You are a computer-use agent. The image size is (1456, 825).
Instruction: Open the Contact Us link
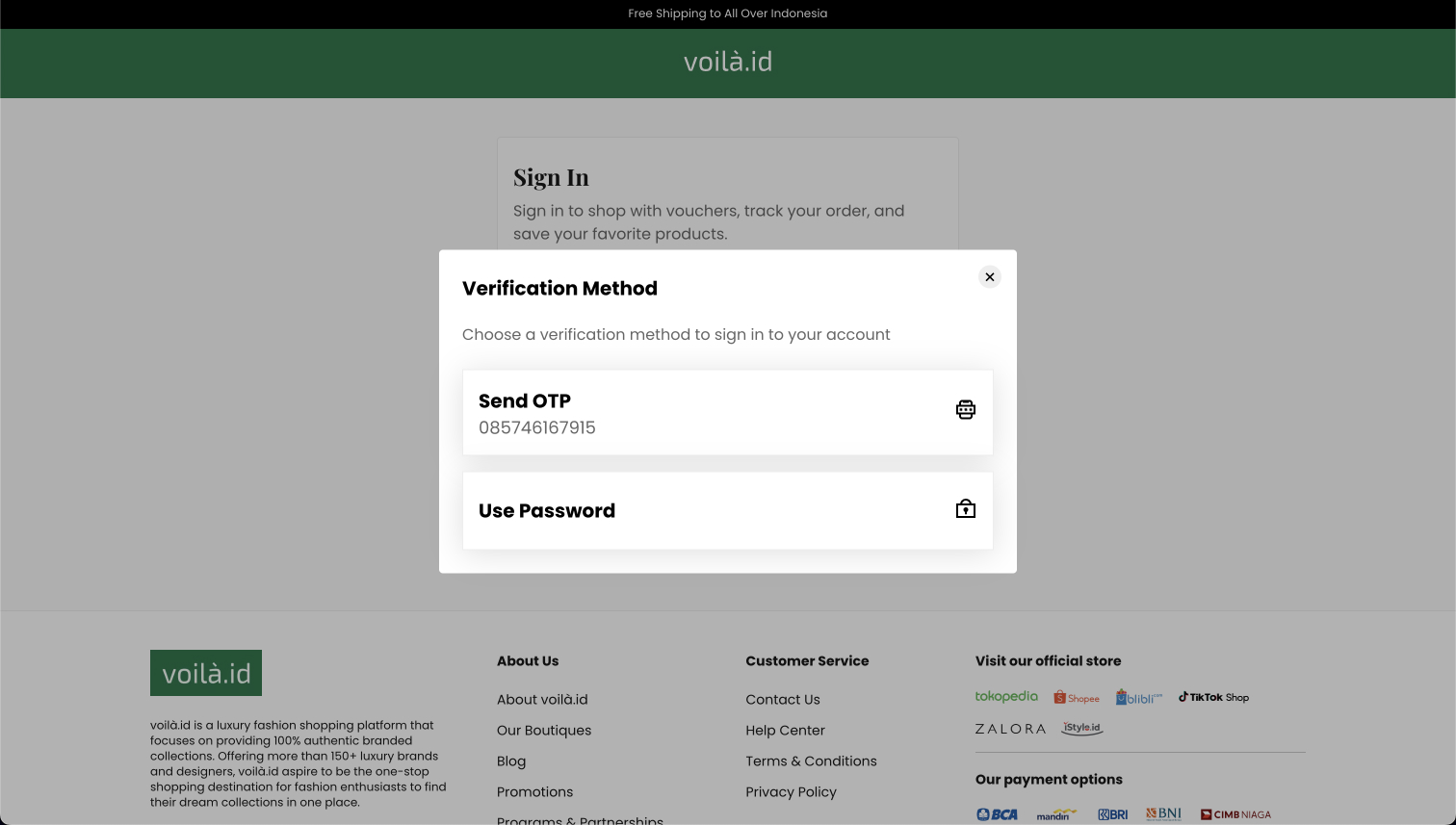(783, 700)
